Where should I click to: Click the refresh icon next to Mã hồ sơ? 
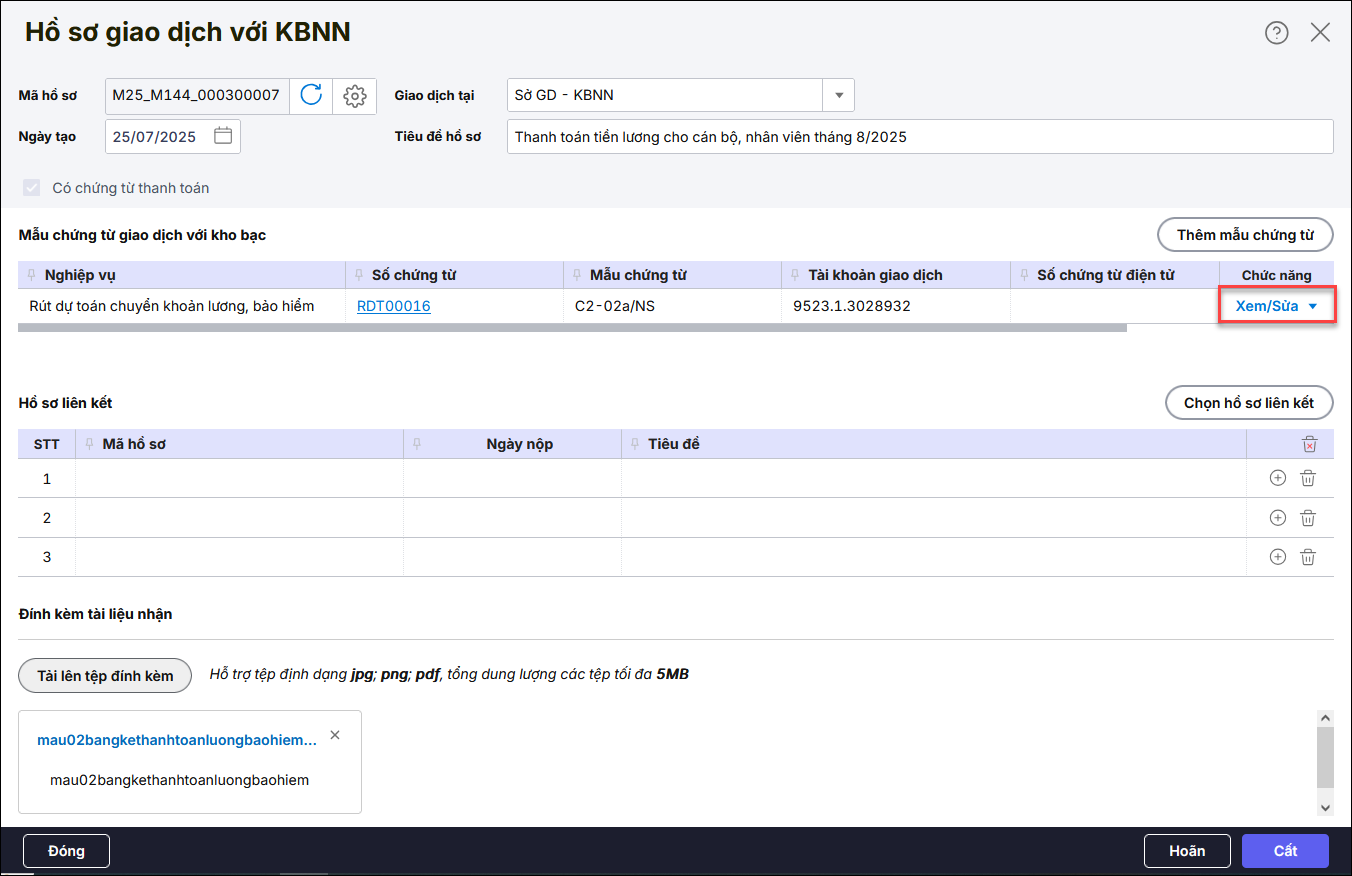click(311, 96)
